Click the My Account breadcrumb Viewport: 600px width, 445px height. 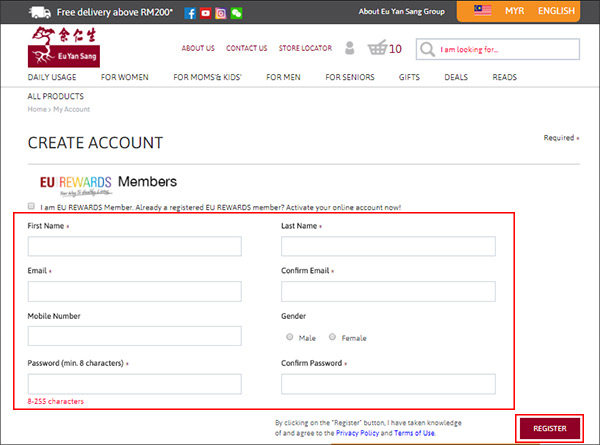[72, 109]
